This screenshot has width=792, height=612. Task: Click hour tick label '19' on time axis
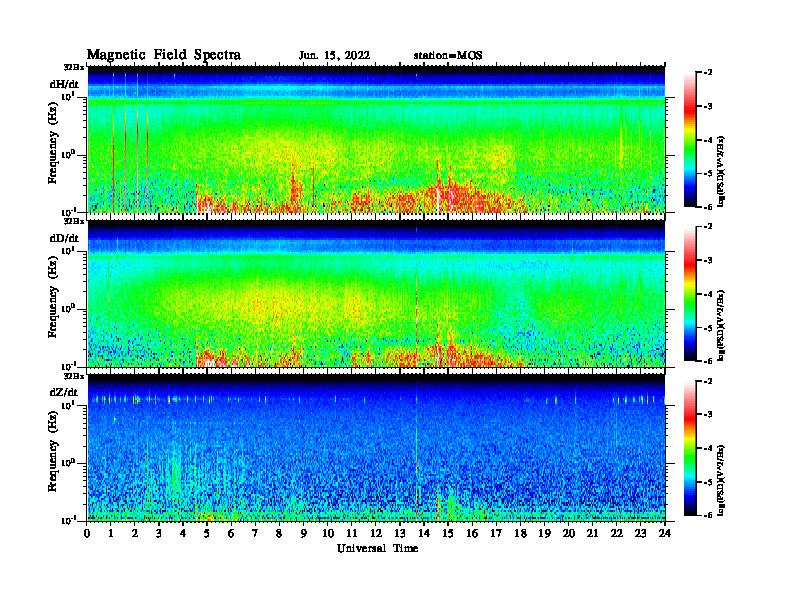tap(544, 533)
